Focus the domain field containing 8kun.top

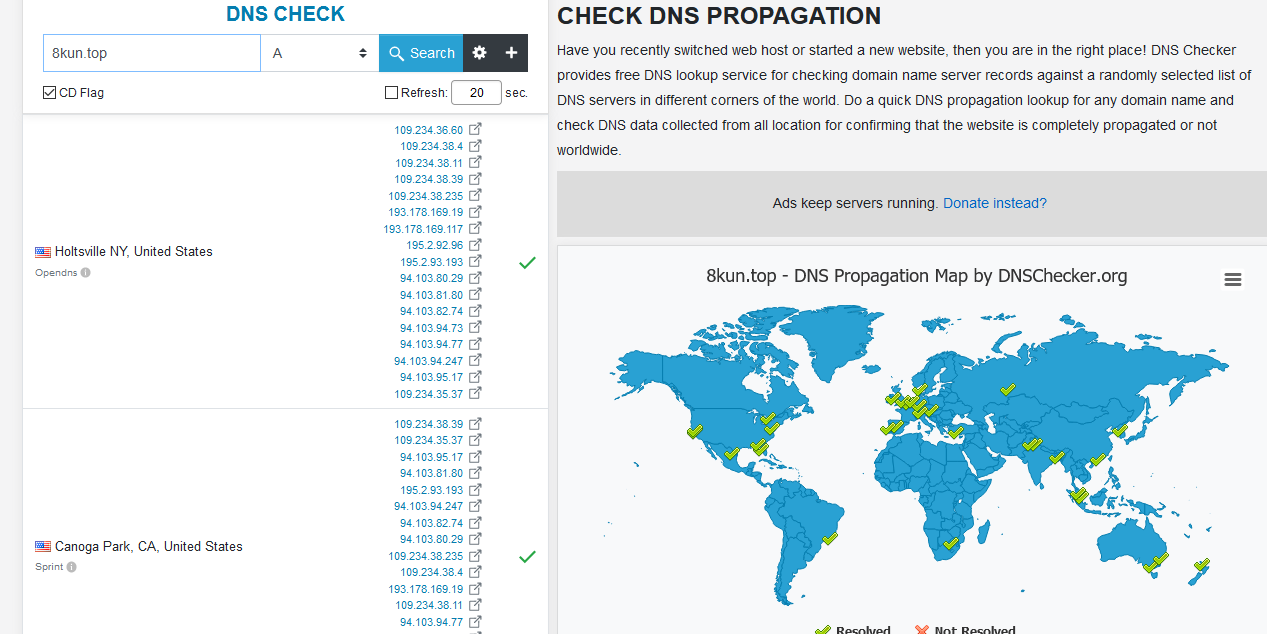coord(152,53)
